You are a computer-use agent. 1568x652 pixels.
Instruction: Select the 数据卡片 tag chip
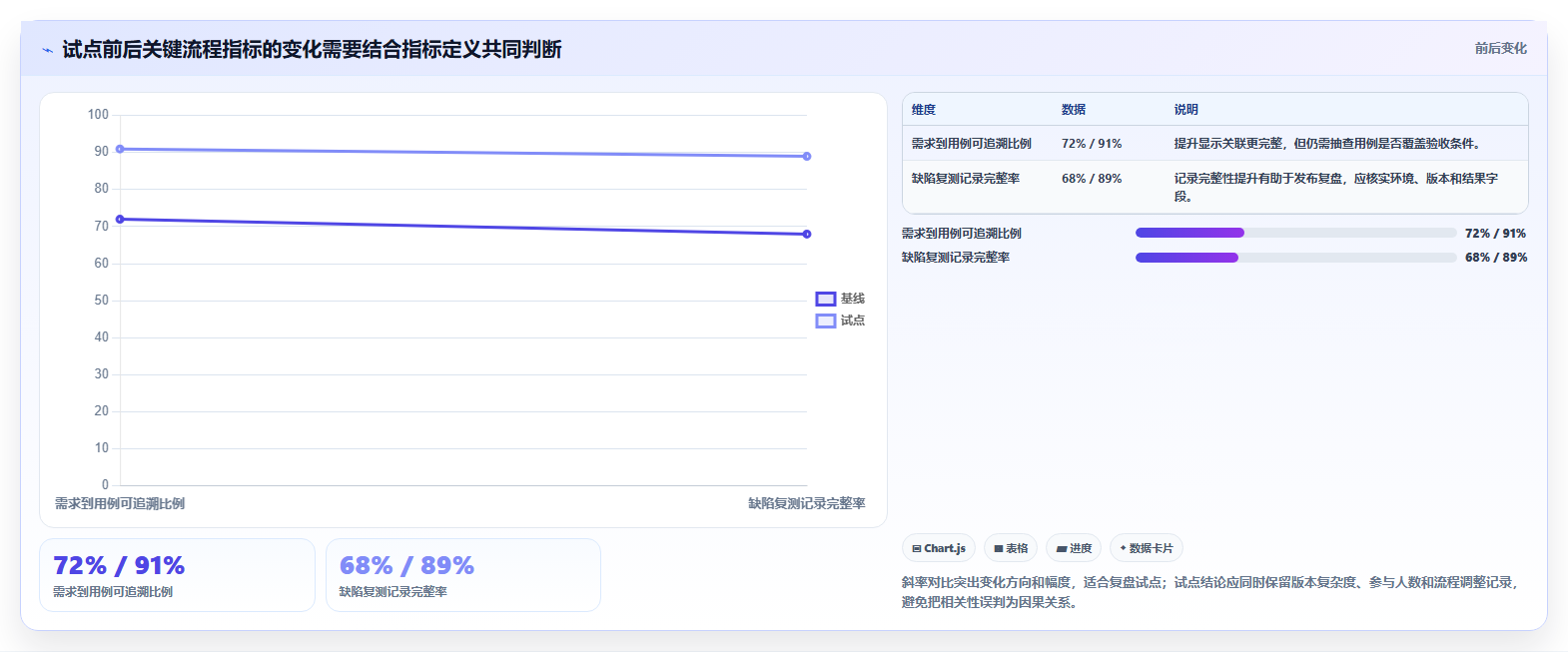1147,548
